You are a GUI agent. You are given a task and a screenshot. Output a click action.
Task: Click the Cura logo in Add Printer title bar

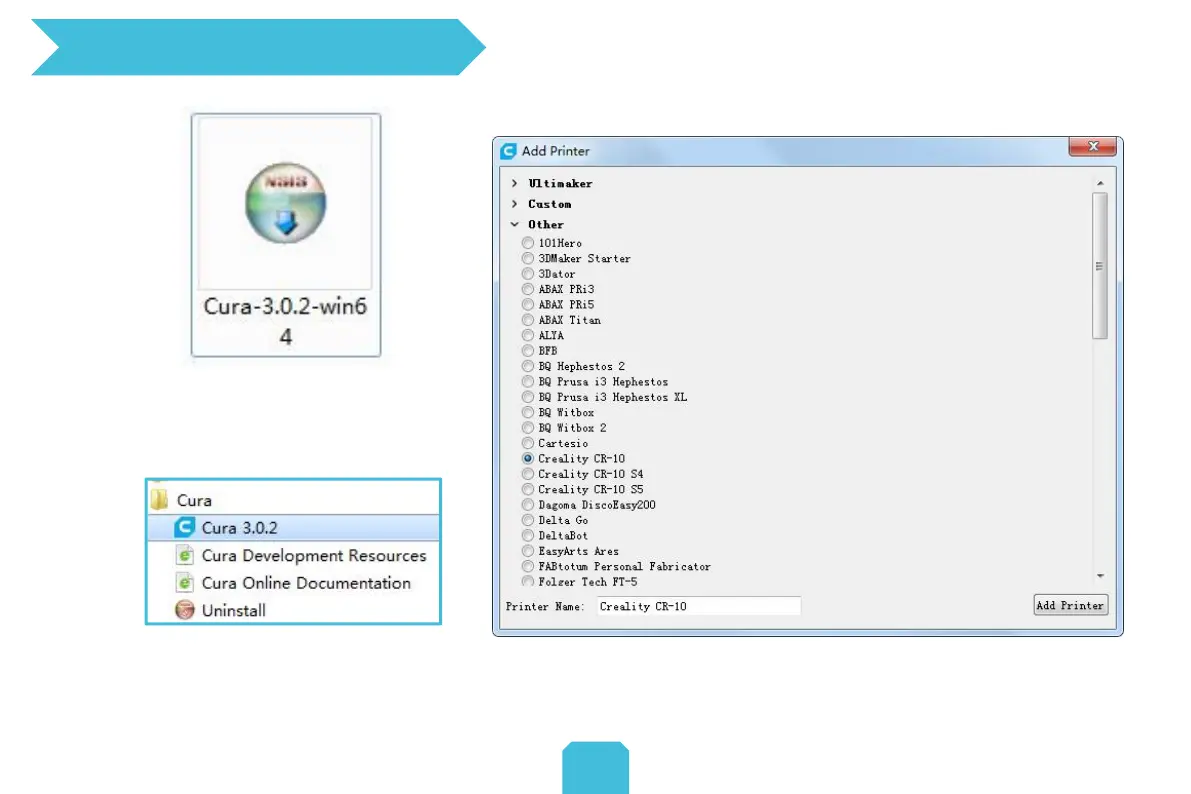pos(508,151)
